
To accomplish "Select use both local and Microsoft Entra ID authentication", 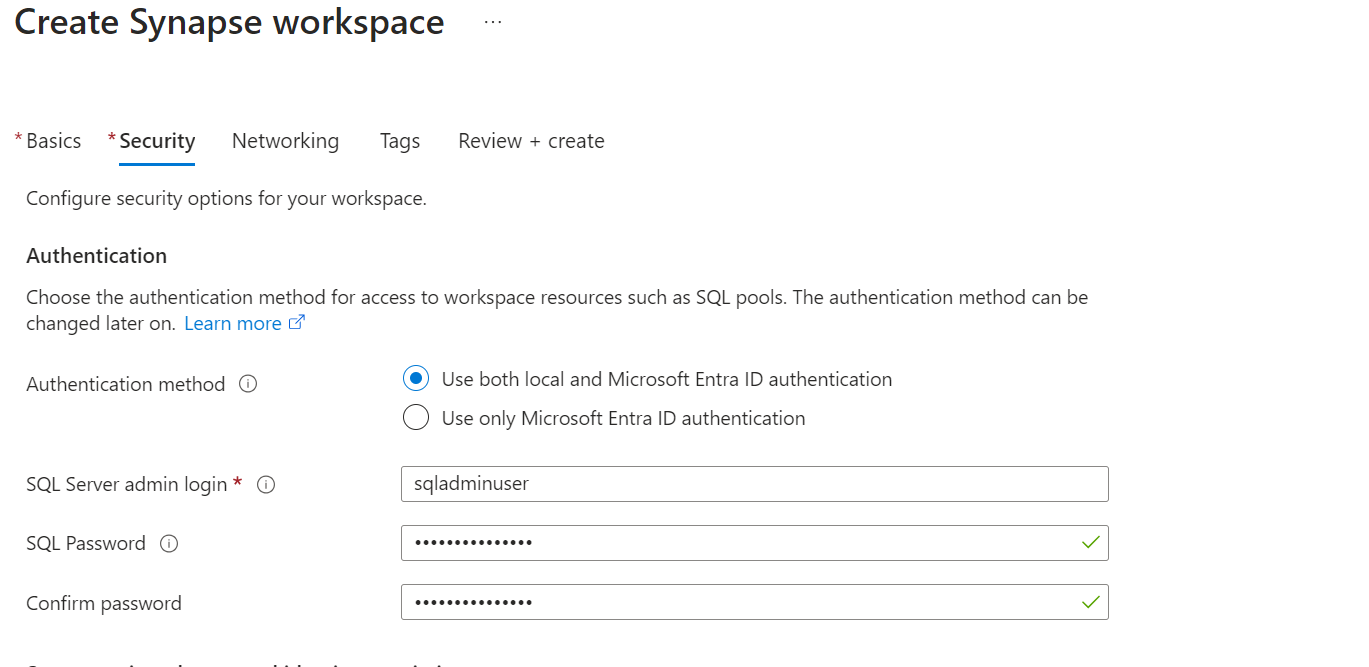I will (415, 378).
